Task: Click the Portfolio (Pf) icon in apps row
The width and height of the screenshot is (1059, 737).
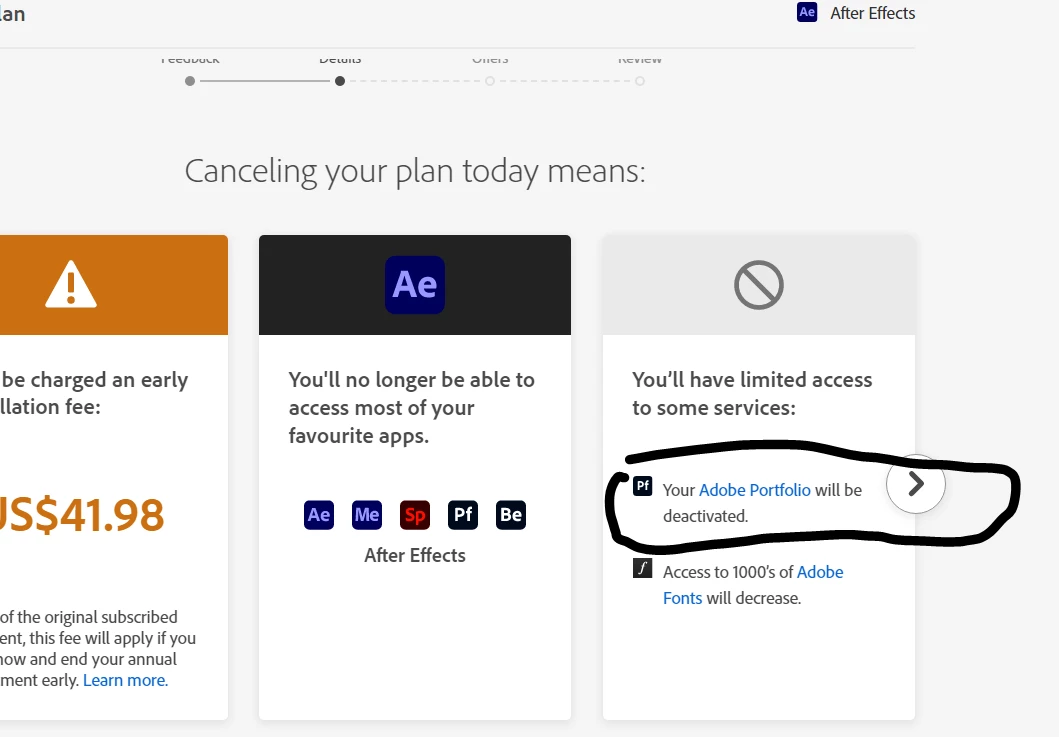Action: point(463,515)
